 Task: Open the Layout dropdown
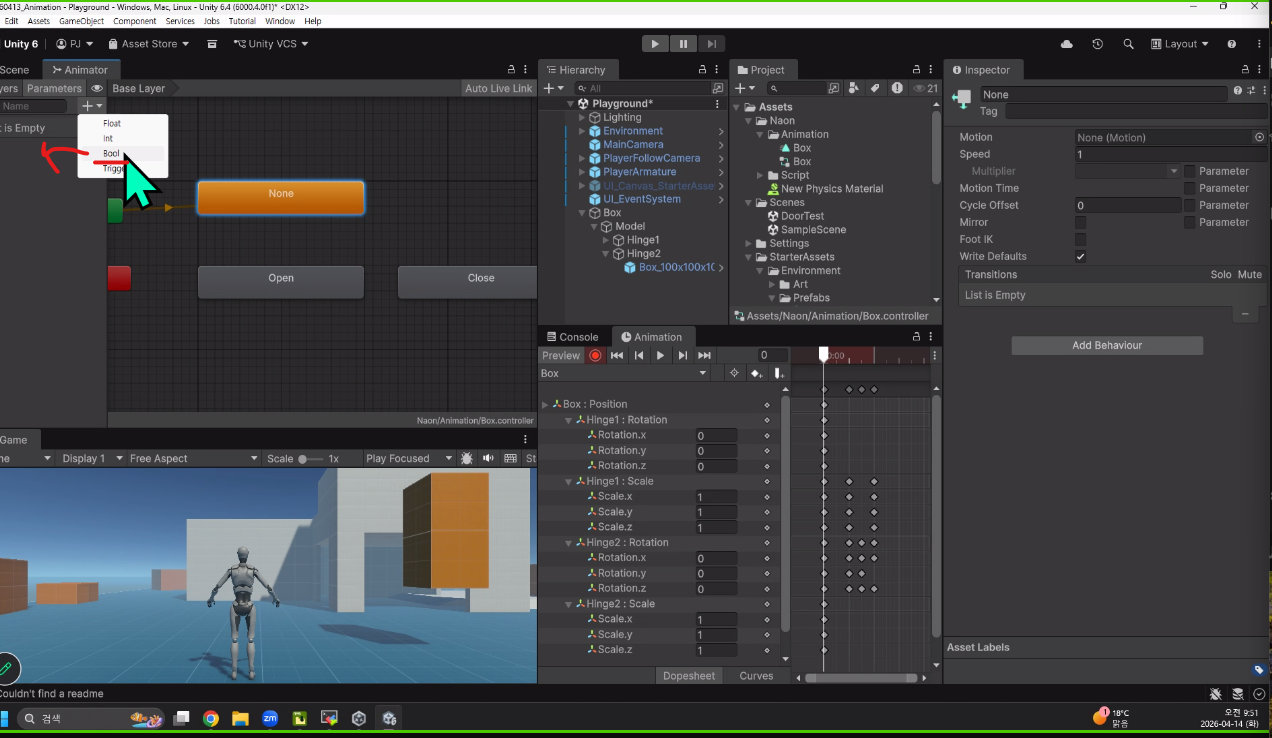pyautogui.click(x=1180, y=44)
